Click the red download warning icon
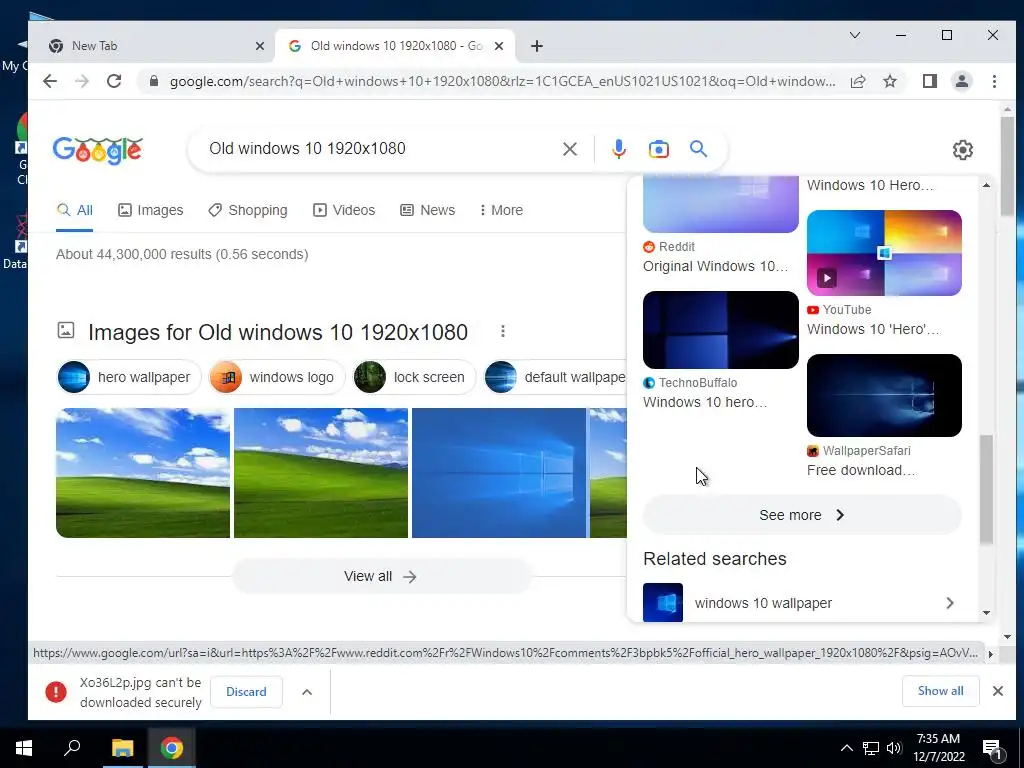 pyautogui.click(x=56, y=692)
